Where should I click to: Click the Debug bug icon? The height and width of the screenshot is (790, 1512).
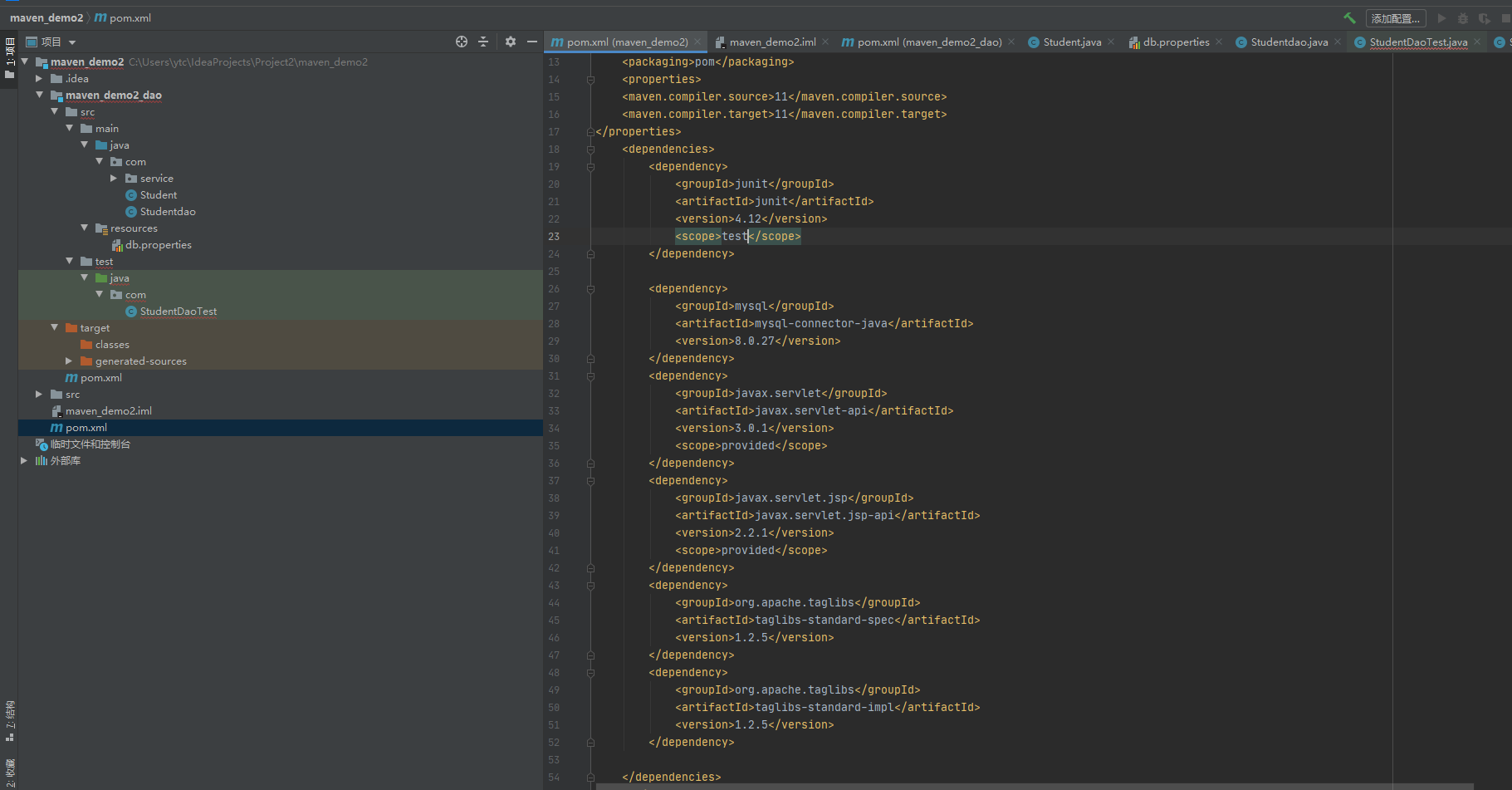[x=1463, y=18]
